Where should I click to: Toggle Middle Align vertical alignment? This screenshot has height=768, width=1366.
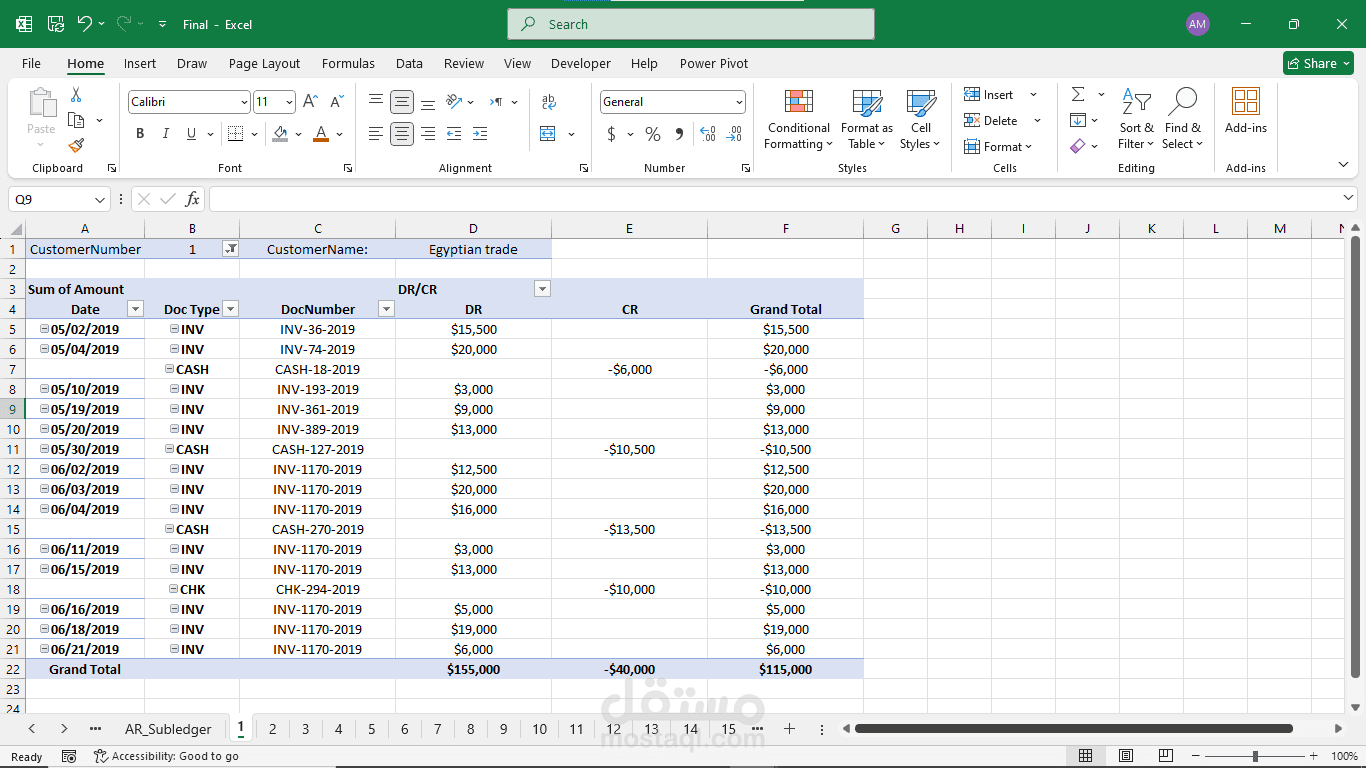point(402,102)
